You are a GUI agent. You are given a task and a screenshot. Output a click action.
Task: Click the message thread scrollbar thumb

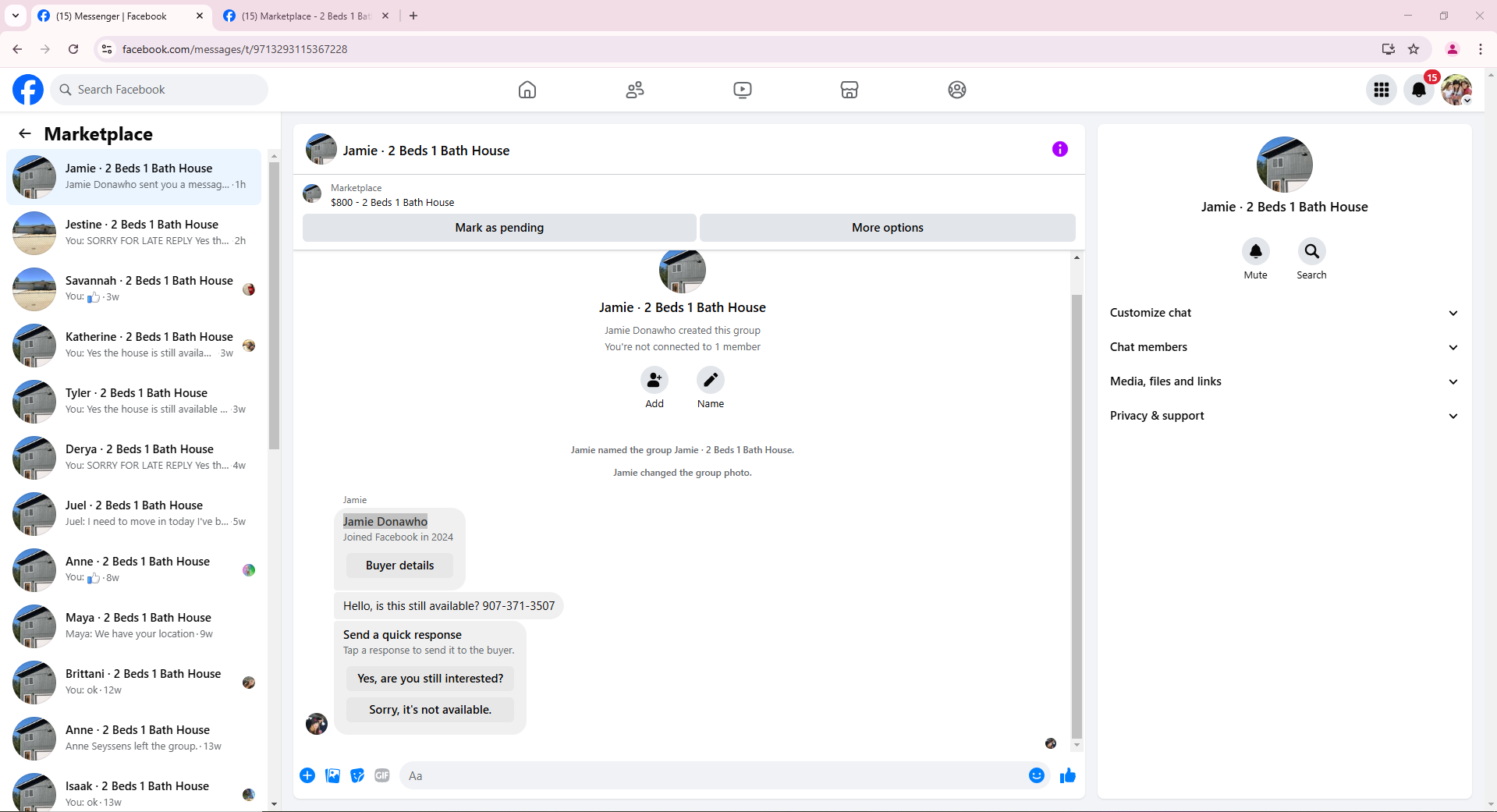1077,516
